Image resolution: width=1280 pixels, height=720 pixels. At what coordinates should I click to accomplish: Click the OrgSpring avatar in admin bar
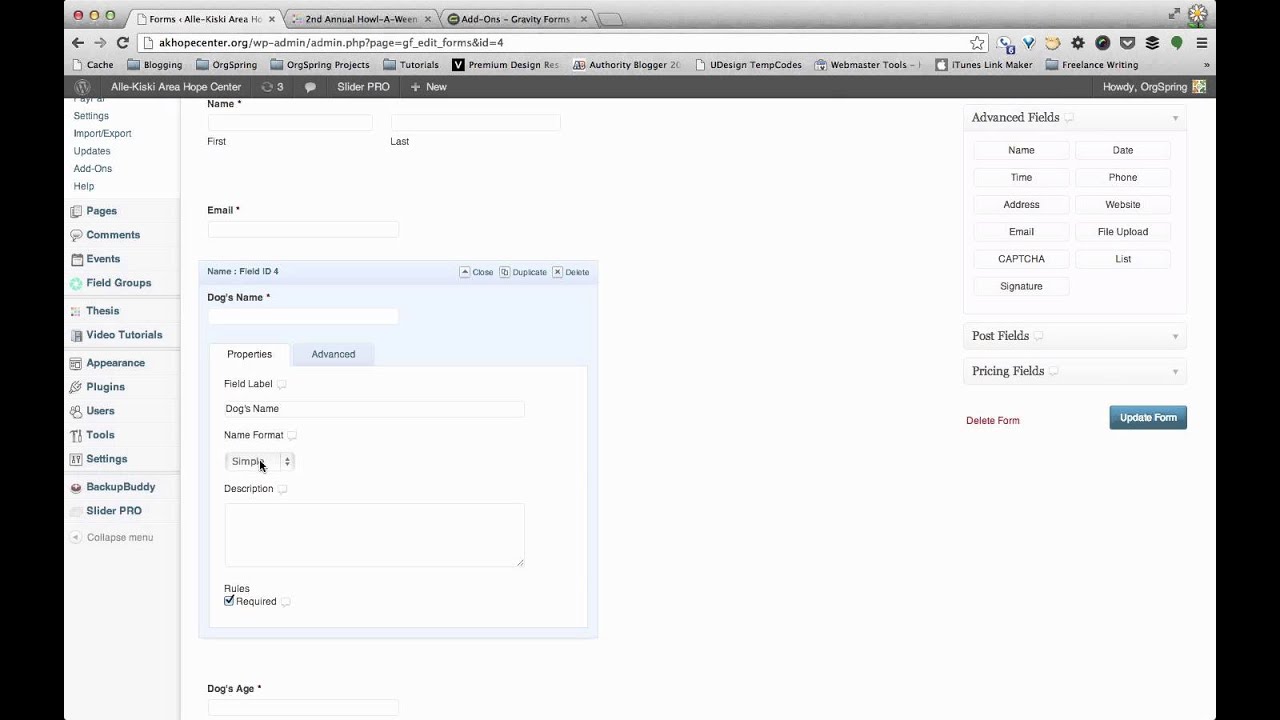(1199, 87)
